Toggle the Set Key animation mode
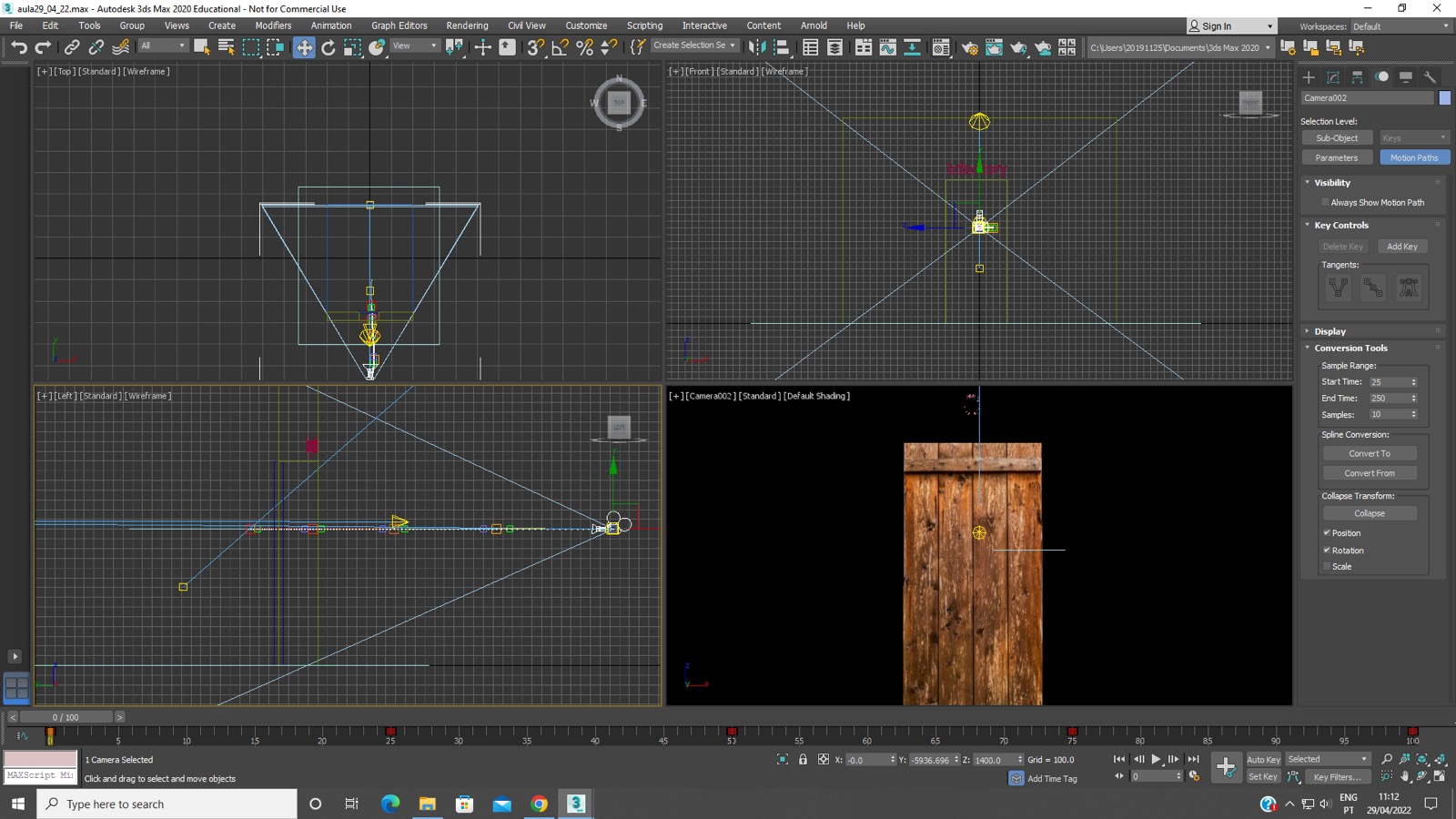Viewport: 1456px width, 819px height. point(1263,776)
